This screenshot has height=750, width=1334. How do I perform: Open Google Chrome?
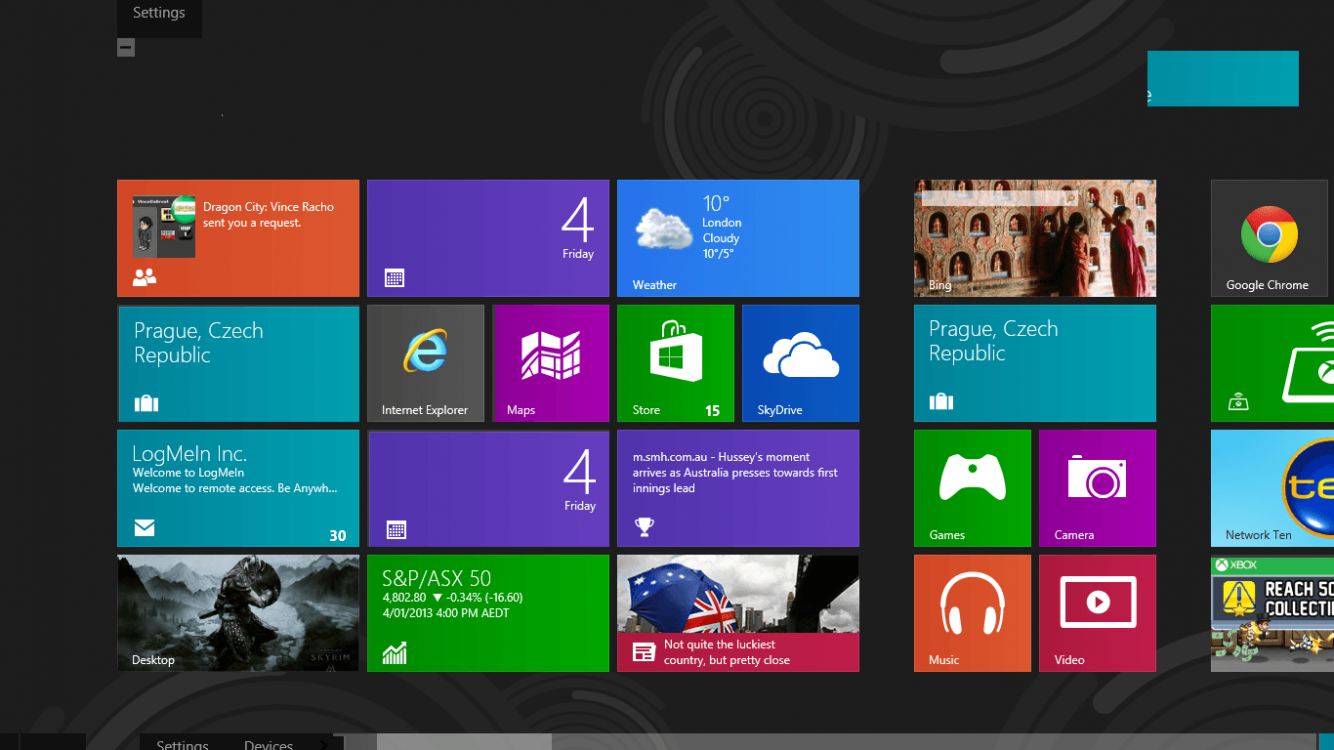(1268, 237)
